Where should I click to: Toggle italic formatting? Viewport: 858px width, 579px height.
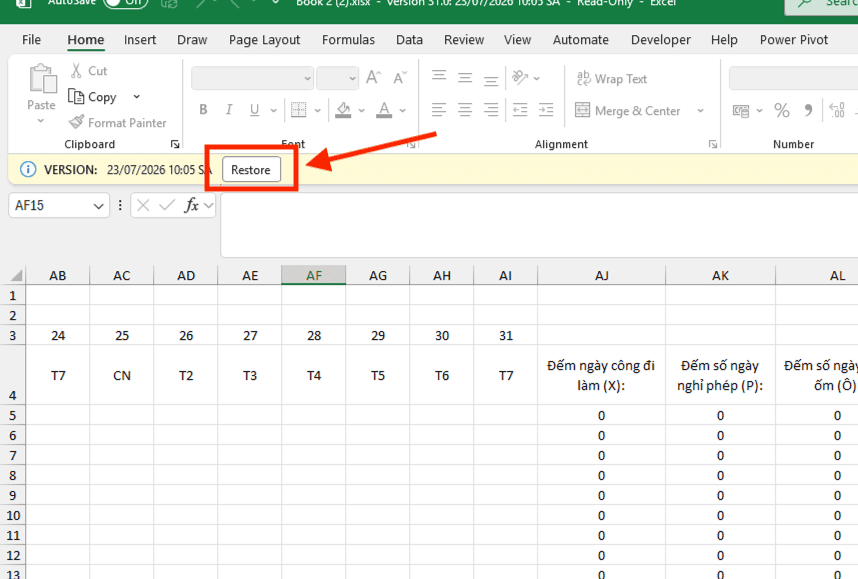pos(229,109)
